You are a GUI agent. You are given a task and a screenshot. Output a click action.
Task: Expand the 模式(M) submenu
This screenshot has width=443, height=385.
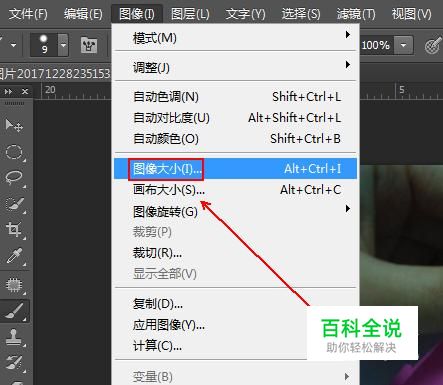point(235,37)
